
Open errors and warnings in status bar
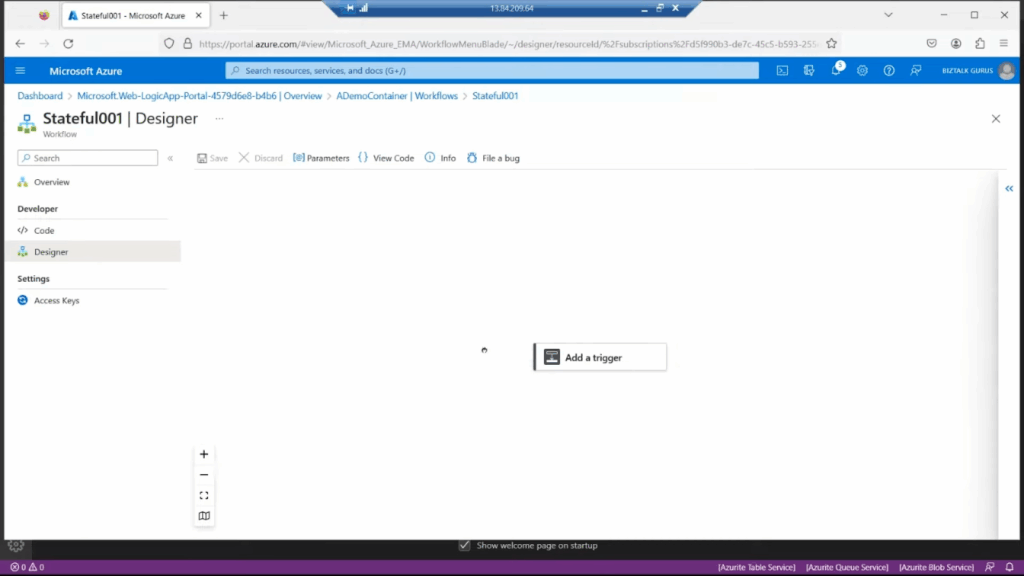pyautogui.click(x=27, y=567)
